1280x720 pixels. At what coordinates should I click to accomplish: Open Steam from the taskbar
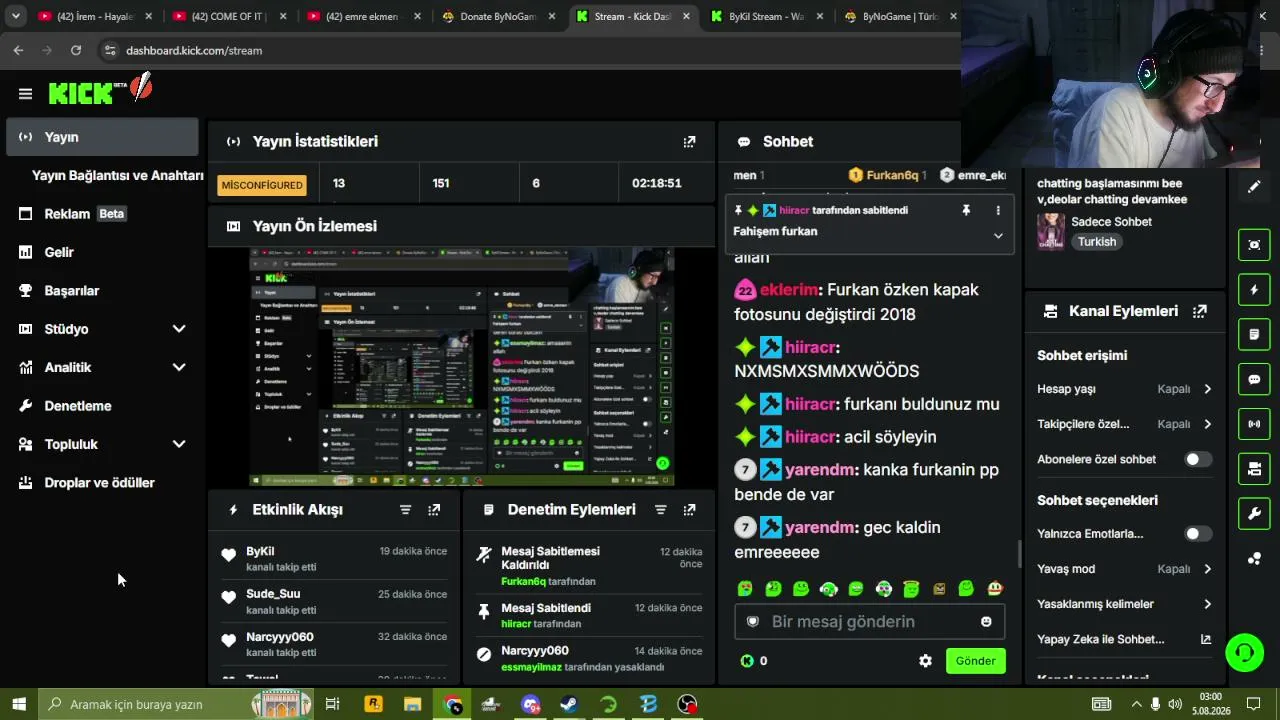pos(568,704)
